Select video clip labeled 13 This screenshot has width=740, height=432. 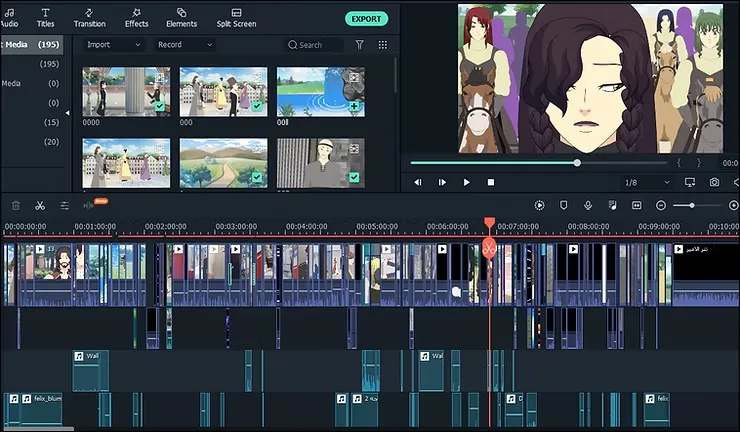click(x=52, y=274)
